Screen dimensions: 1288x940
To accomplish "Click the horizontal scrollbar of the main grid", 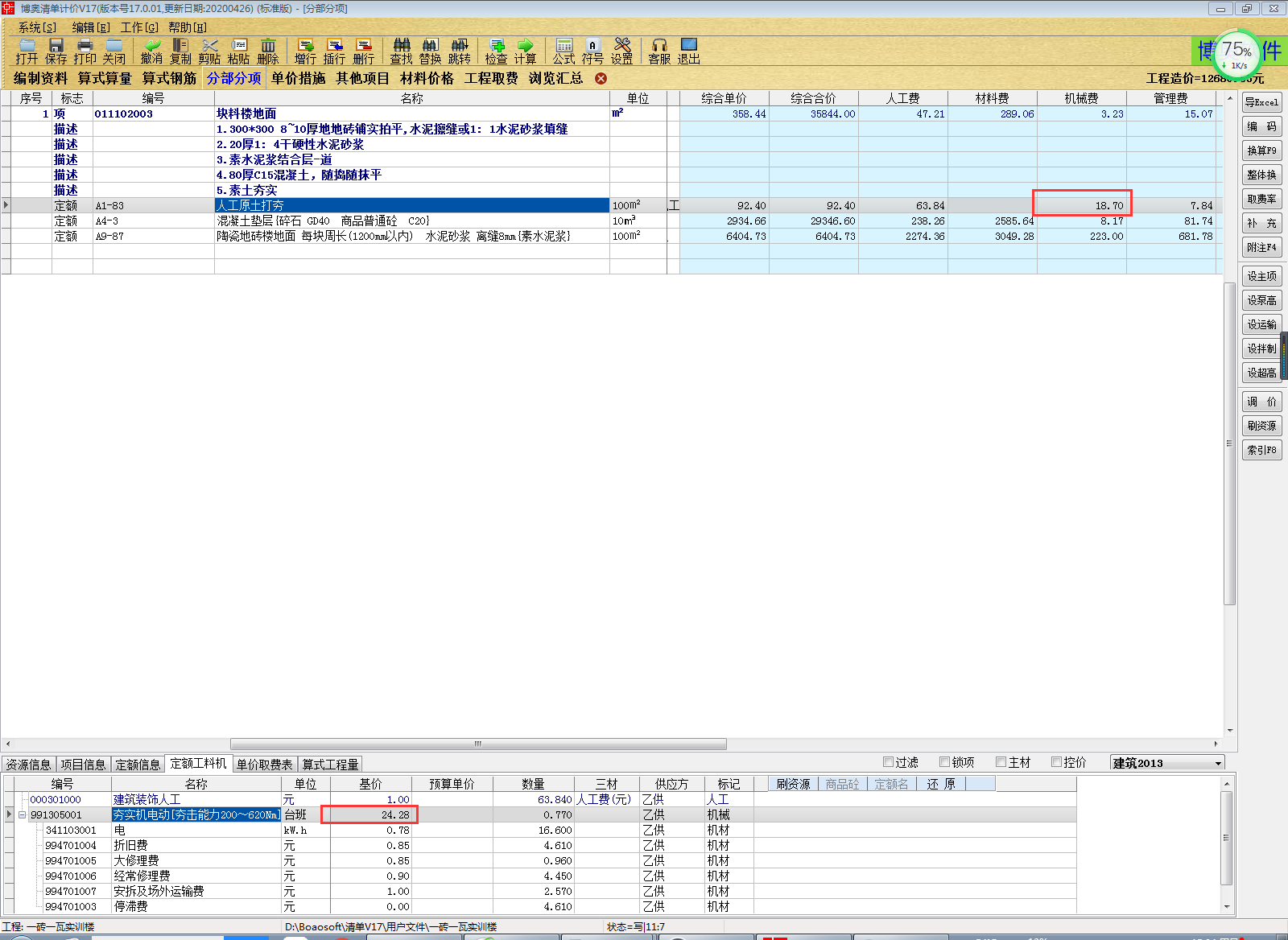I will coord(477,744).
